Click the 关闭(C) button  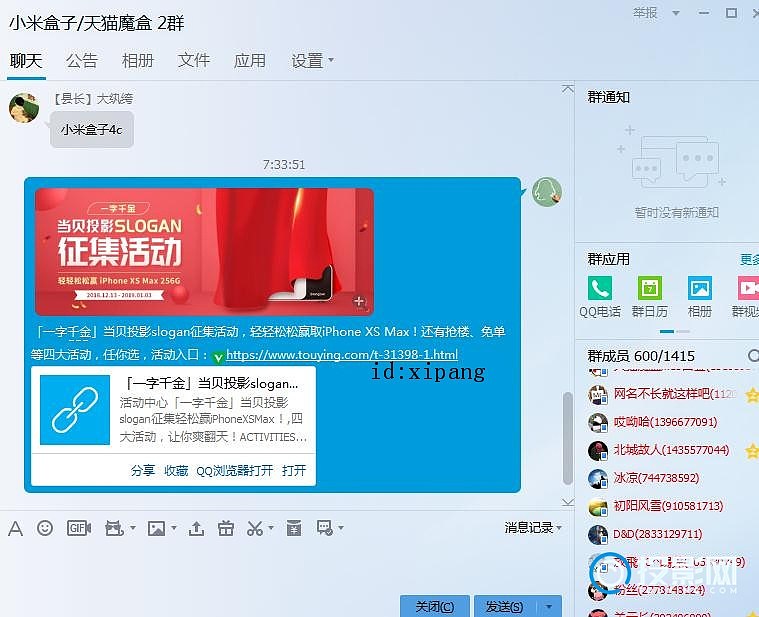click(x=435, y=606)
